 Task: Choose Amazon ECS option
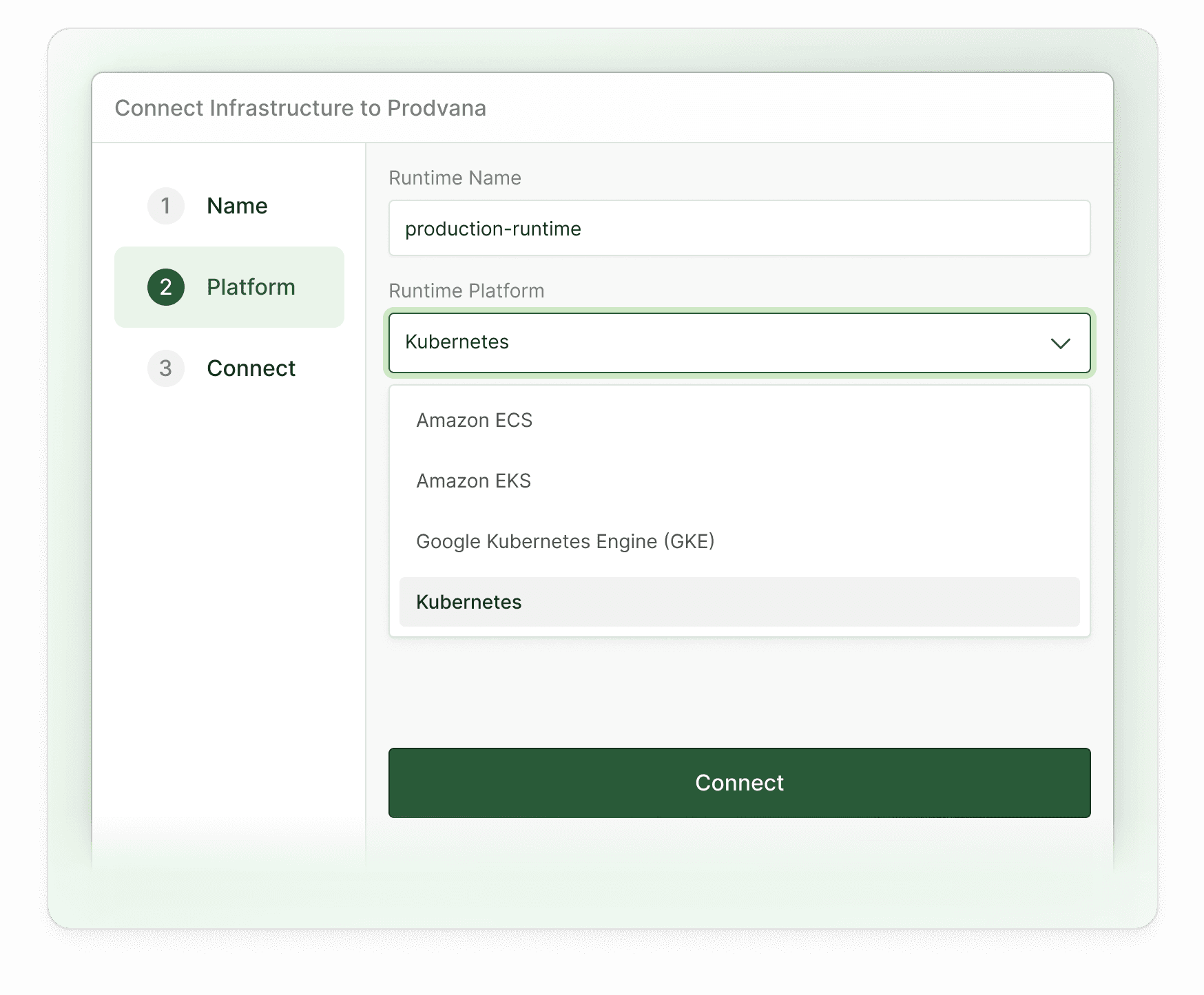click(x=739, y=420)
